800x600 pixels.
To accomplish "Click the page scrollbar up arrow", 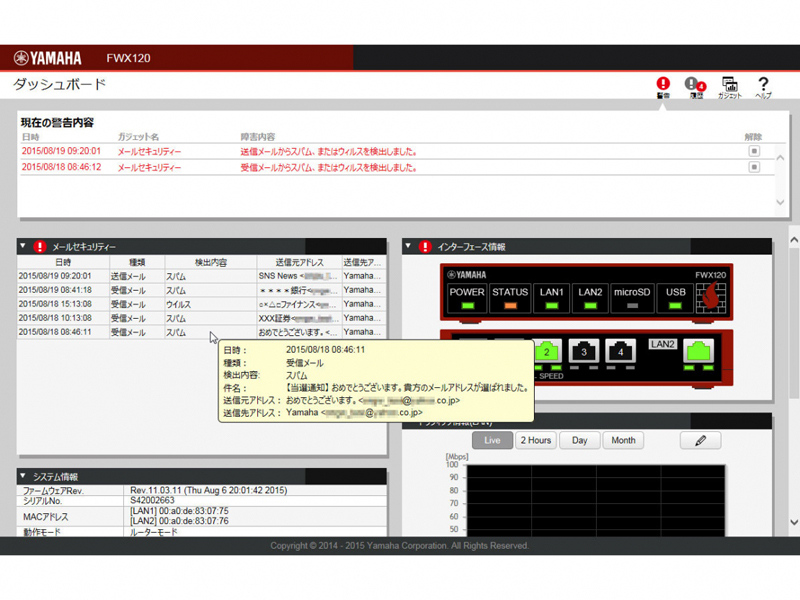I will pos(794,239).
